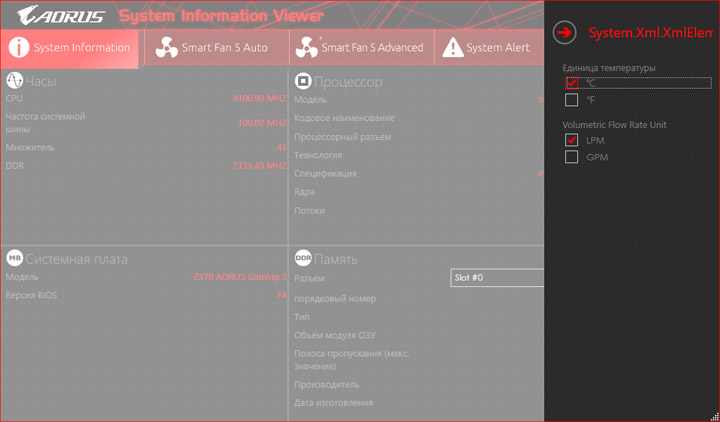Click the Ядра label

(304, 192)
